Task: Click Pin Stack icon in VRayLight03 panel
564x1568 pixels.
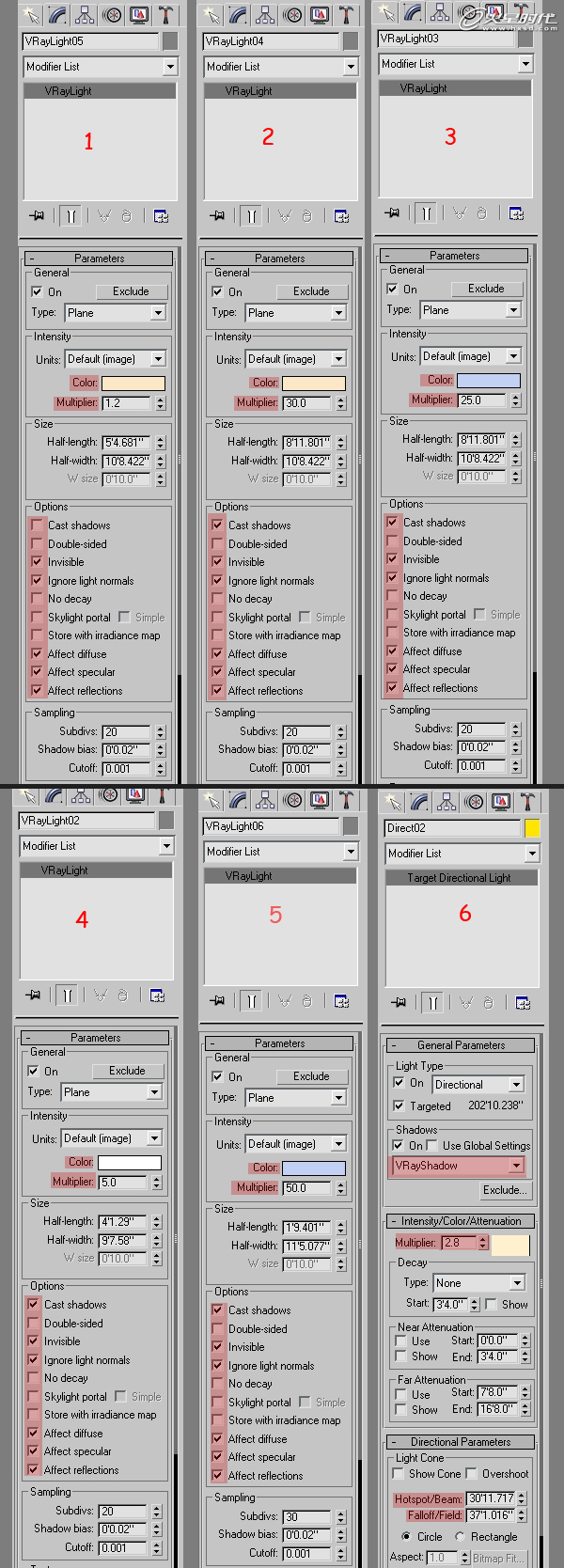Action: [x=392, y=213]
